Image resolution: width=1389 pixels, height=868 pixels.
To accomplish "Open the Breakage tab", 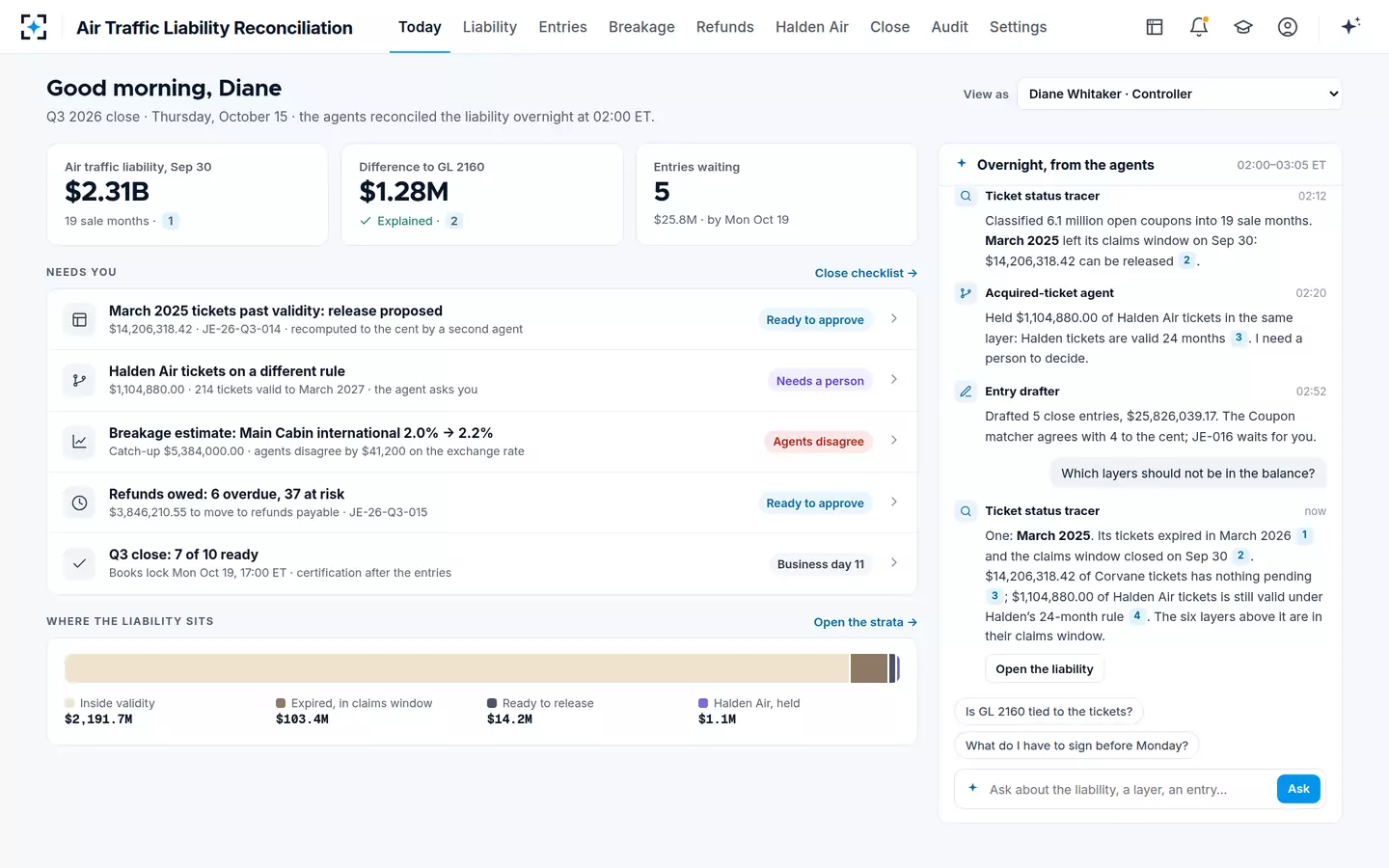I will pyautogui.click(x=641, y=27).
